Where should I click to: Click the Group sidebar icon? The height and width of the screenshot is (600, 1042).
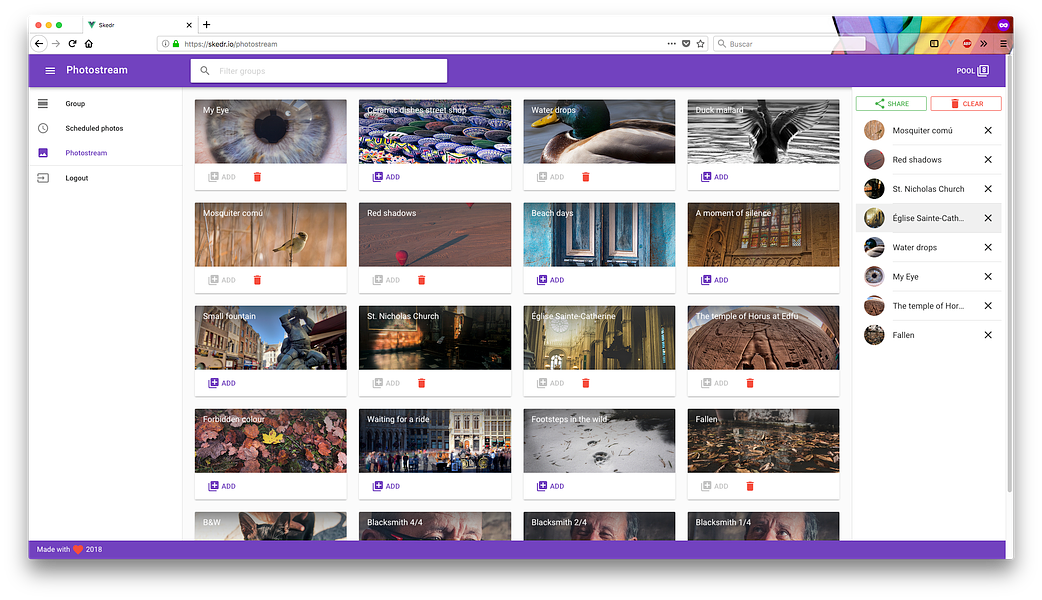pos(43,104)
